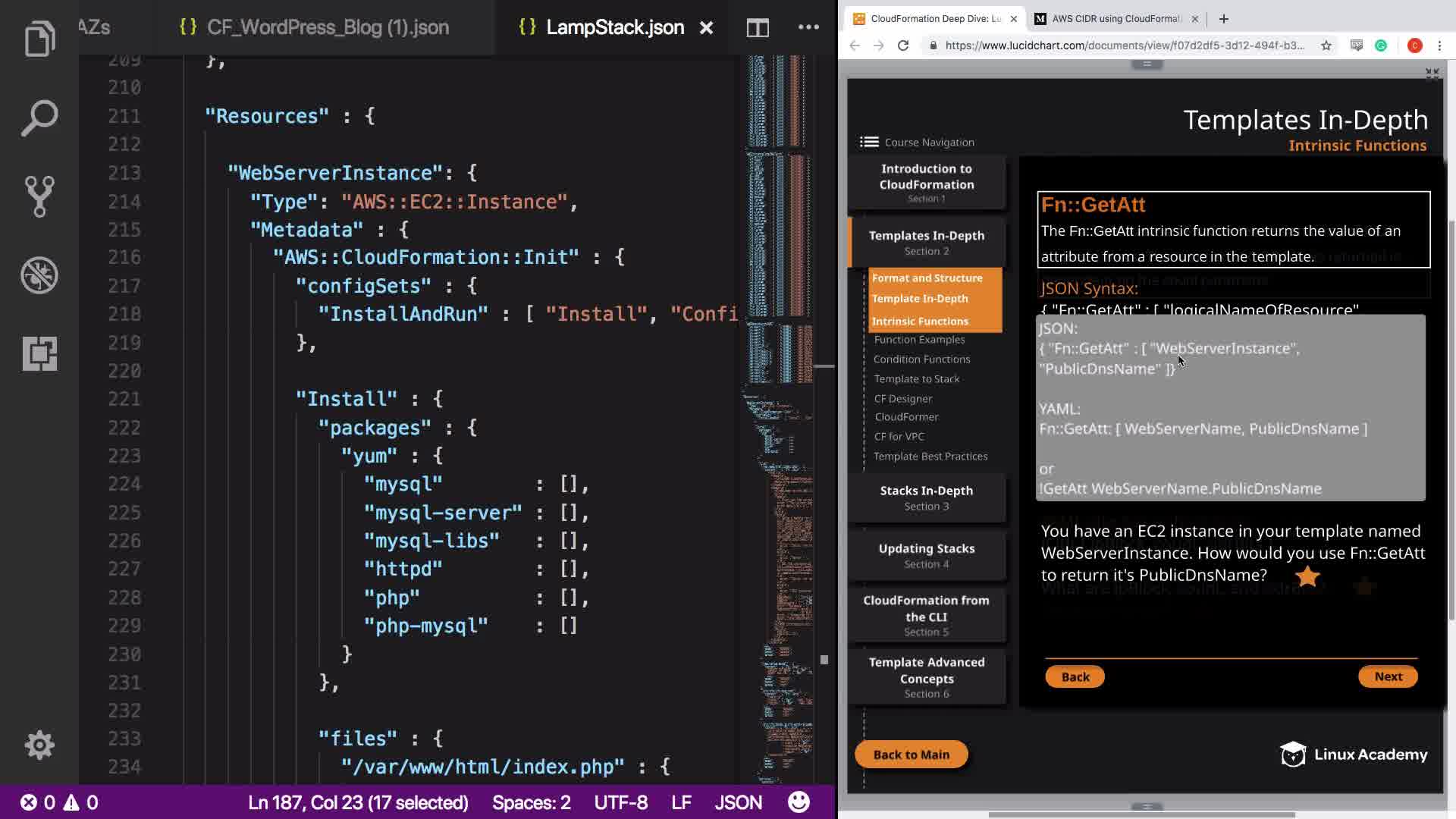Click the Back to Main button

click(x=911, y=755)
